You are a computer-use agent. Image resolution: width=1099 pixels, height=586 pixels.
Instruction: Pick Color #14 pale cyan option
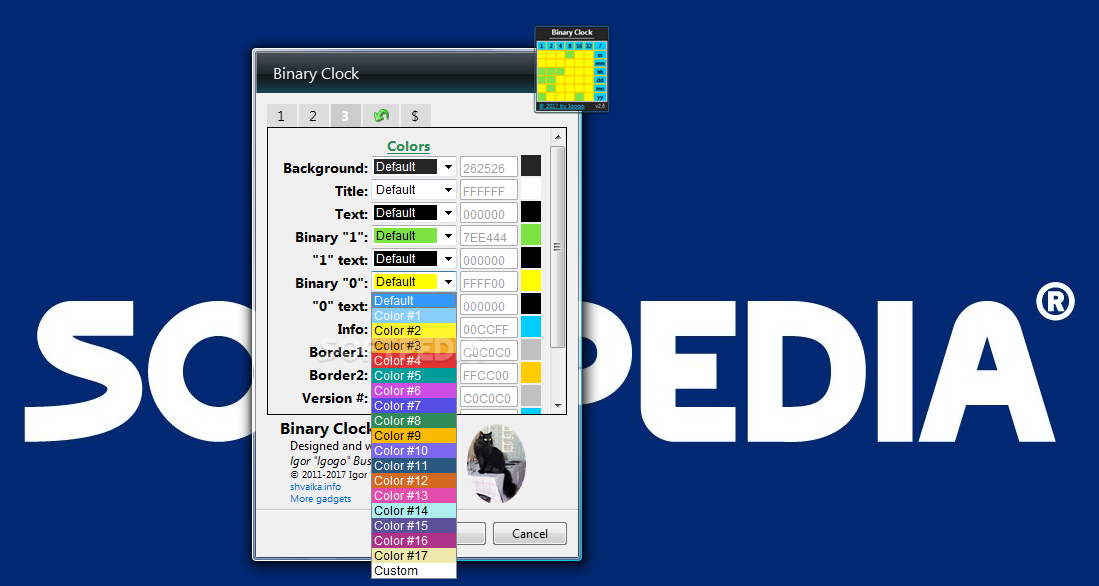coord(414,511)
